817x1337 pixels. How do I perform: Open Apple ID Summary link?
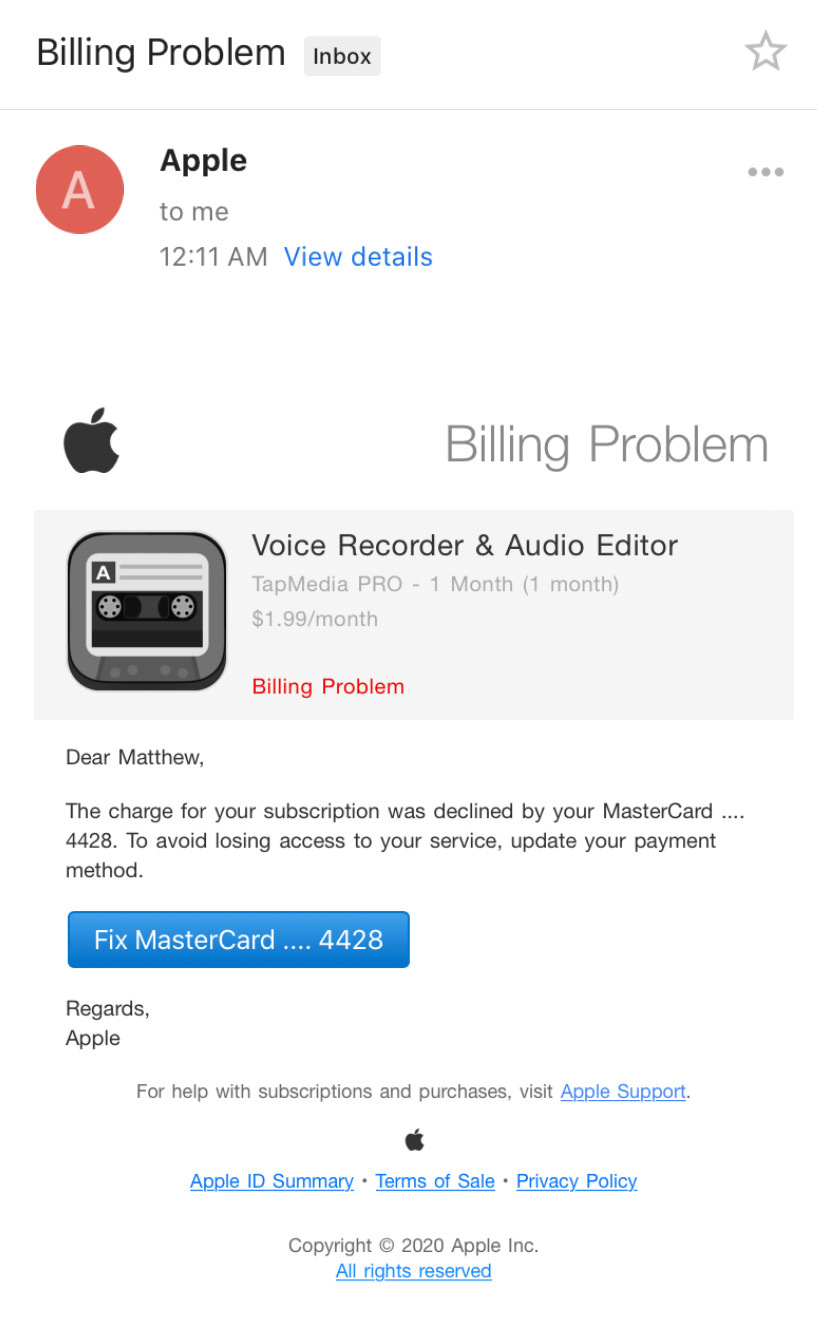click(272, 1181)
